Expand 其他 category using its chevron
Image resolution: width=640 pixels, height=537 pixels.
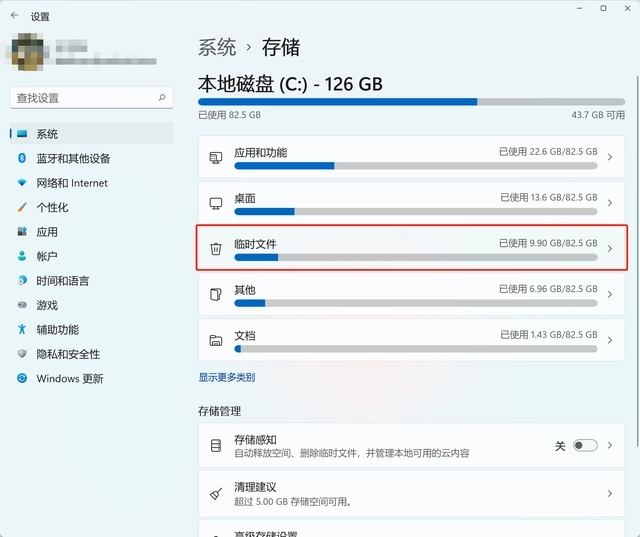click(x=610, y=294)
